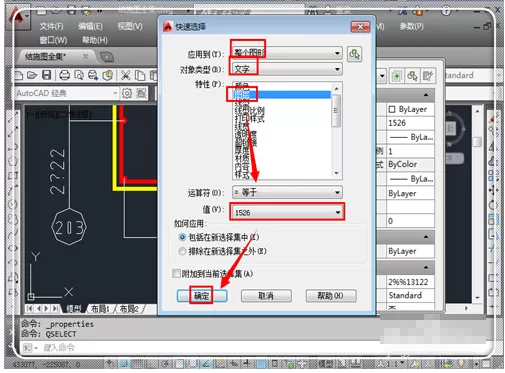Click the Cut scissors icon

point(125,76)
